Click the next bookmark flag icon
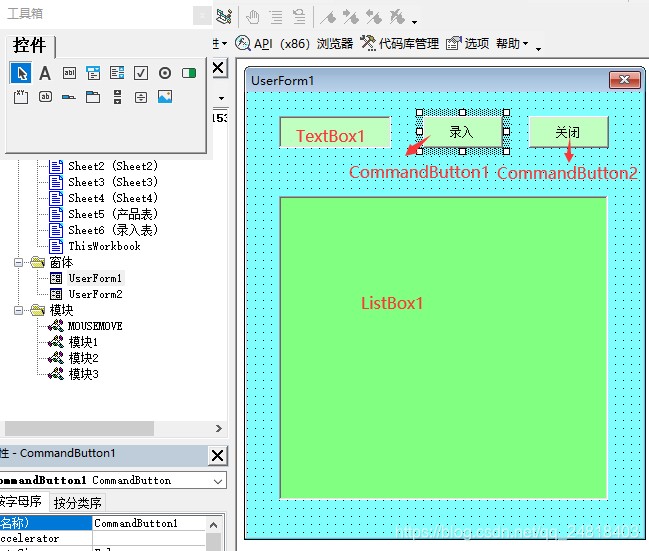This screenshot has height=551, width=649. coord(351,17)
